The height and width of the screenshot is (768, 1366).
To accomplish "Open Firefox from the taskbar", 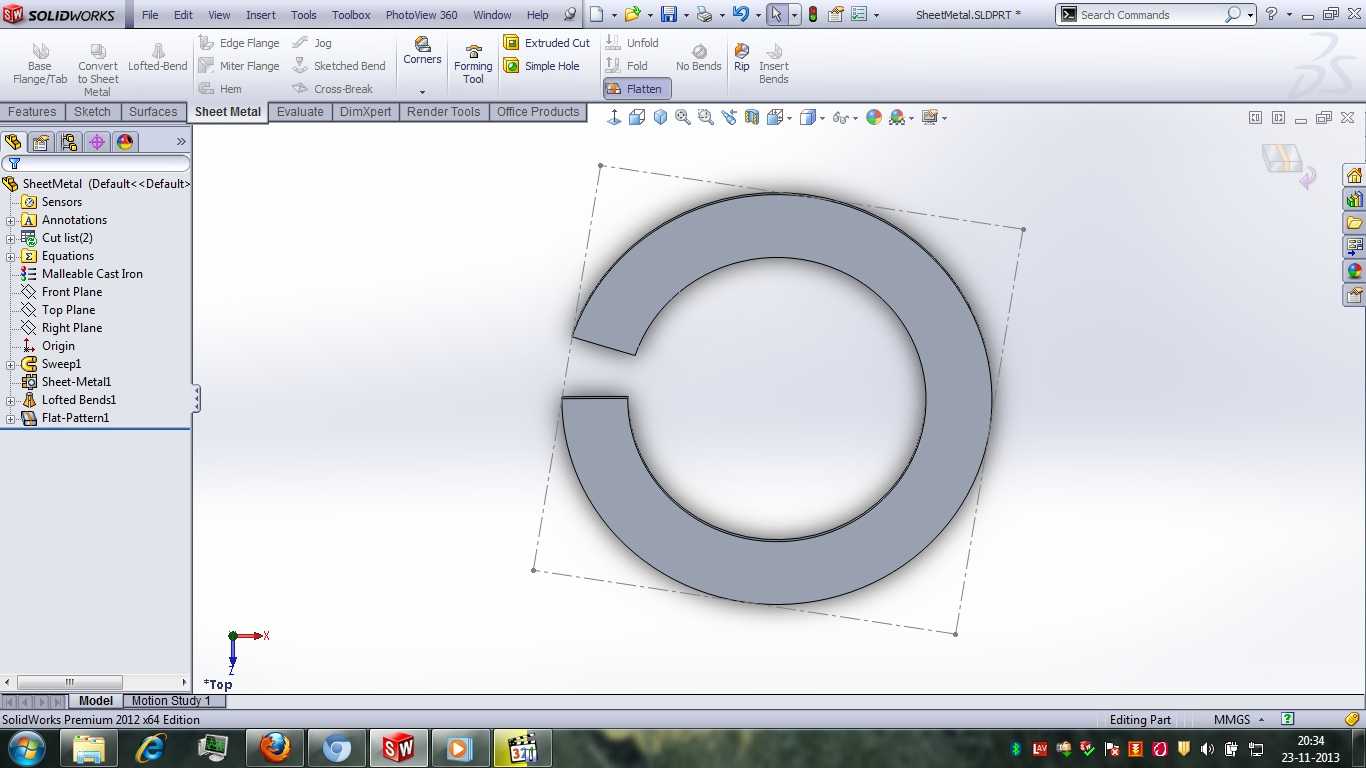I will coord(274,748).
